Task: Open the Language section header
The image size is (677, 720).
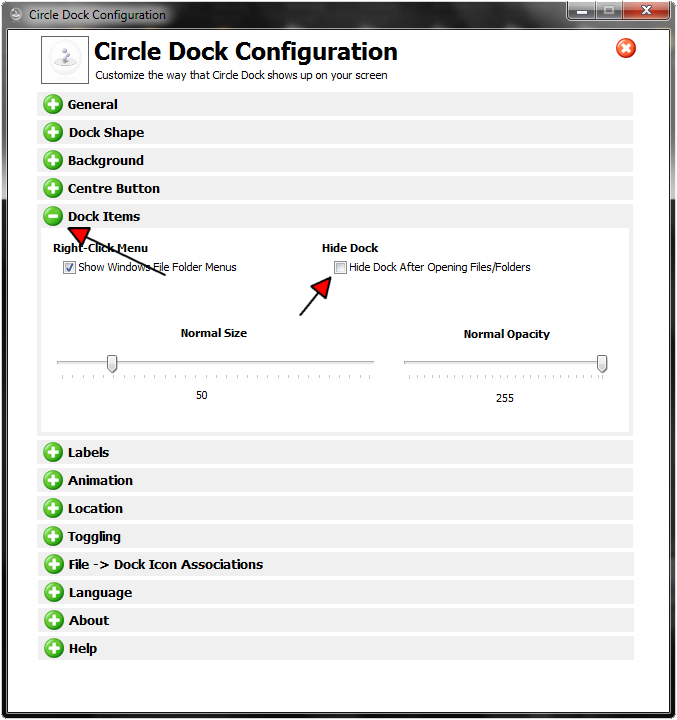Action: click(x=100, y=593)
